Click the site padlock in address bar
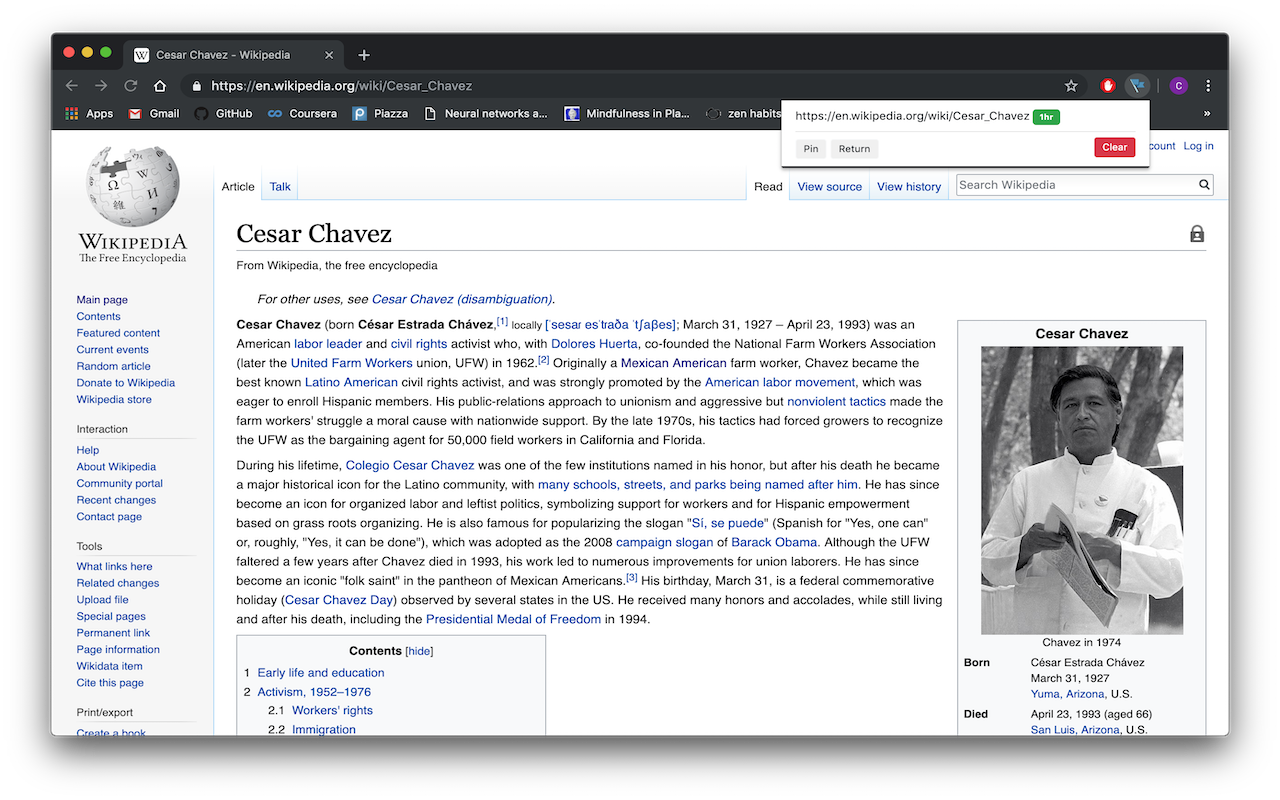This screenshot has height=800, width=1280. (x=197, y=86)
